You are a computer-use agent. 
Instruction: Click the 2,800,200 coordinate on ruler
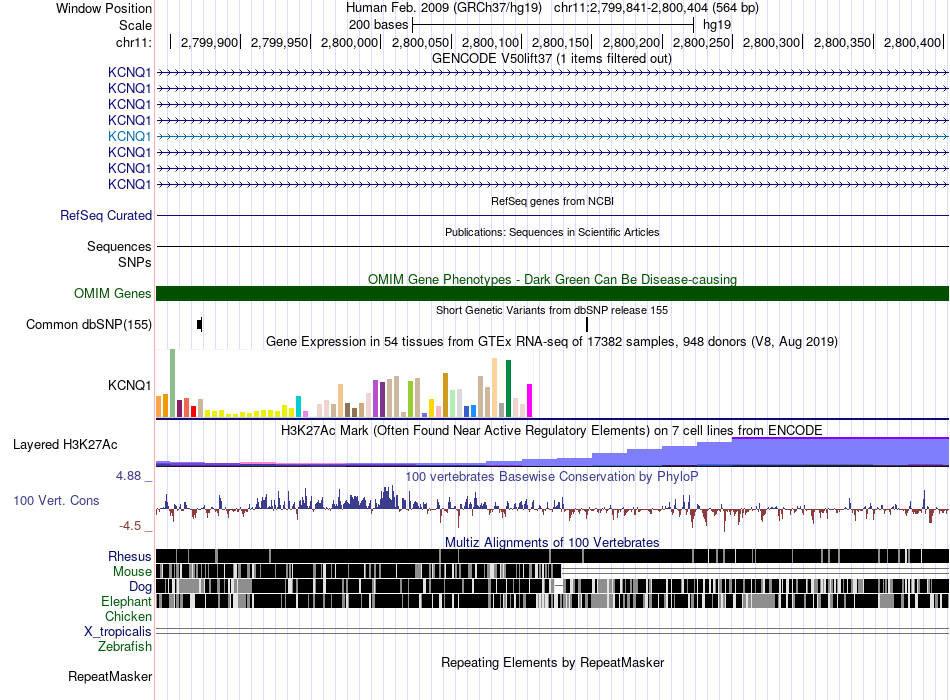click(x=631, y=42)
